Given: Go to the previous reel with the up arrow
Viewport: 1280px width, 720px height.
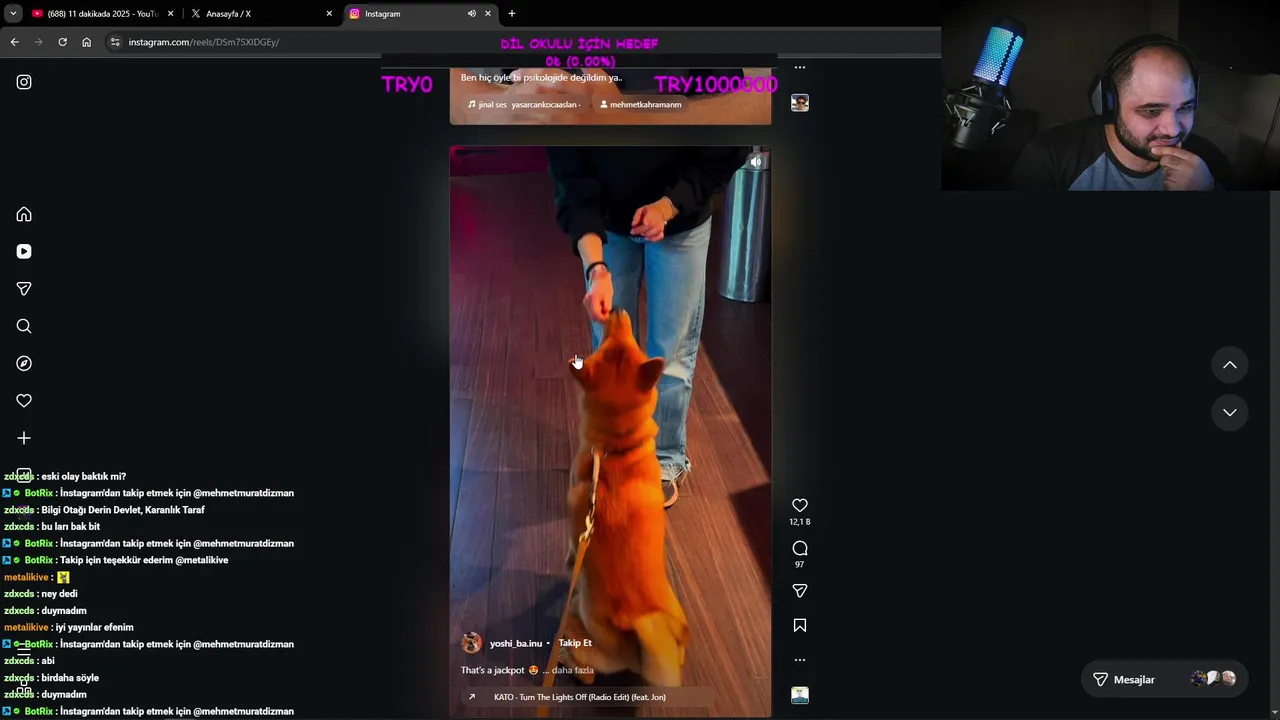Looking at the screenshot, I should 1230,365.
